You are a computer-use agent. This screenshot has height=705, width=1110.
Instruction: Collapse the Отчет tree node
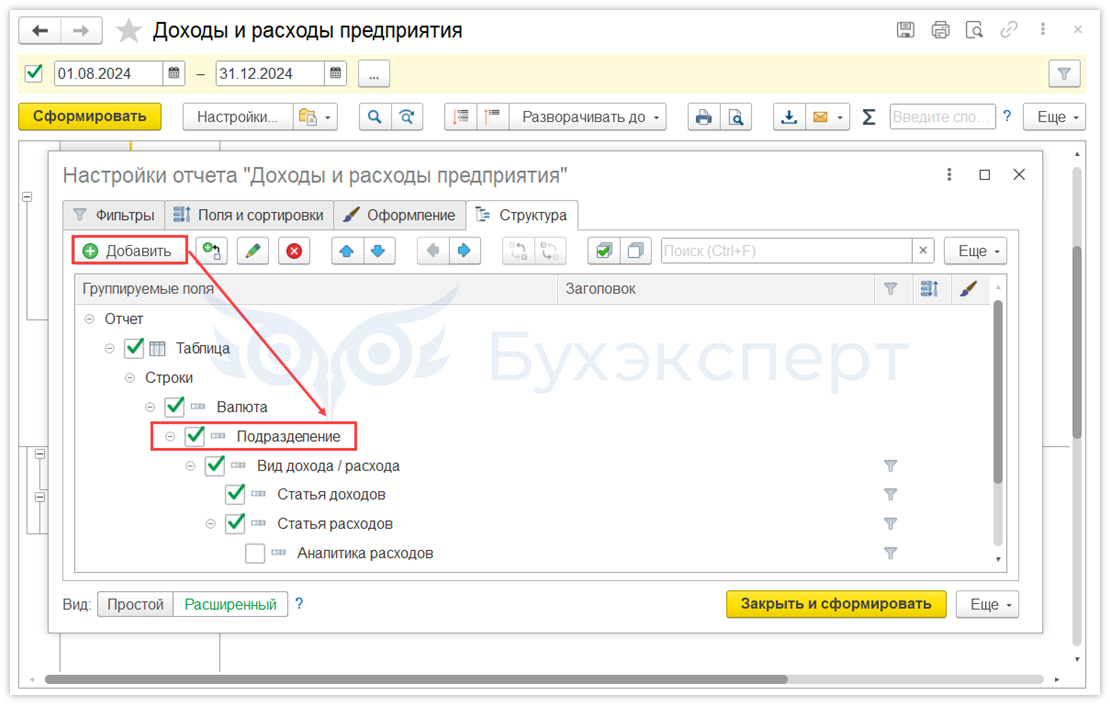pyautogui.click(x=89, y=319)
